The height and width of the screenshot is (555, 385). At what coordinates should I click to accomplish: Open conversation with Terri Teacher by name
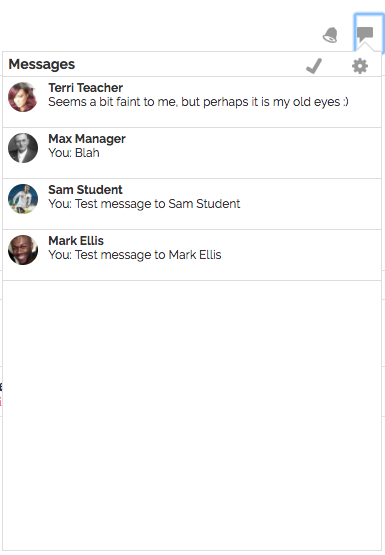click(86, 88)
